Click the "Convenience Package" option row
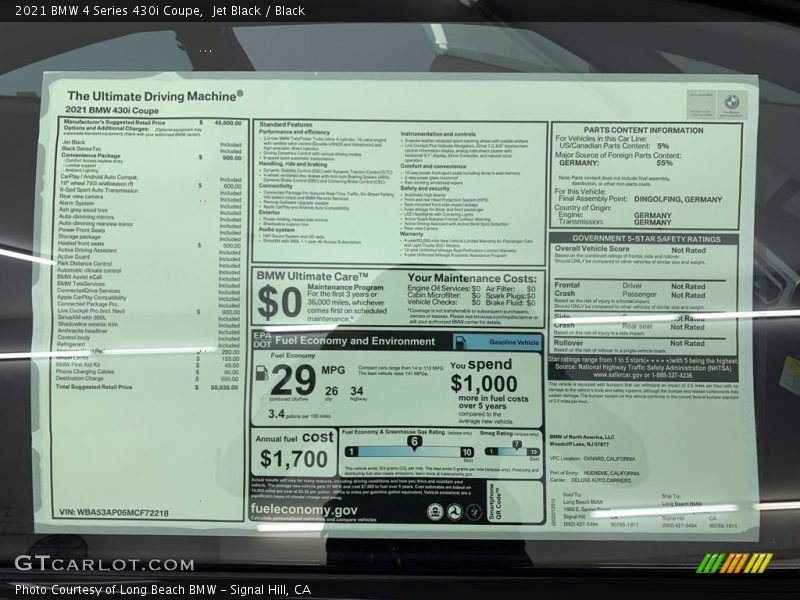Screen dimensions: 800x600 pos(152,156)
